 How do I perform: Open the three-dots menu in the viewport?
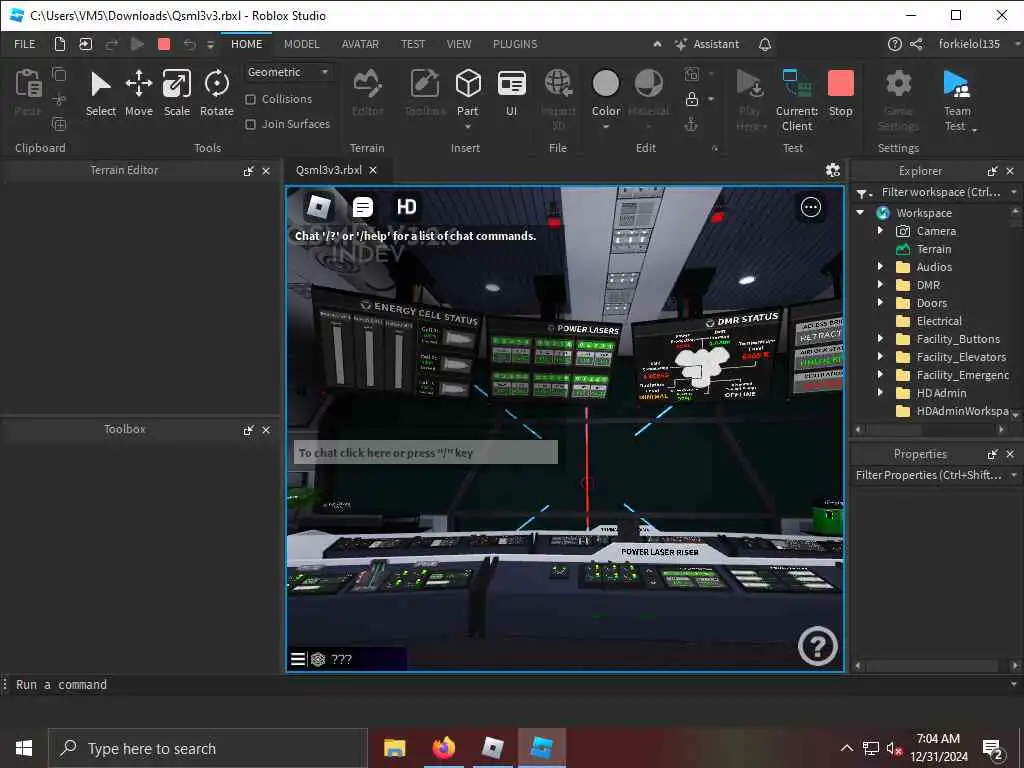[810, 208]
